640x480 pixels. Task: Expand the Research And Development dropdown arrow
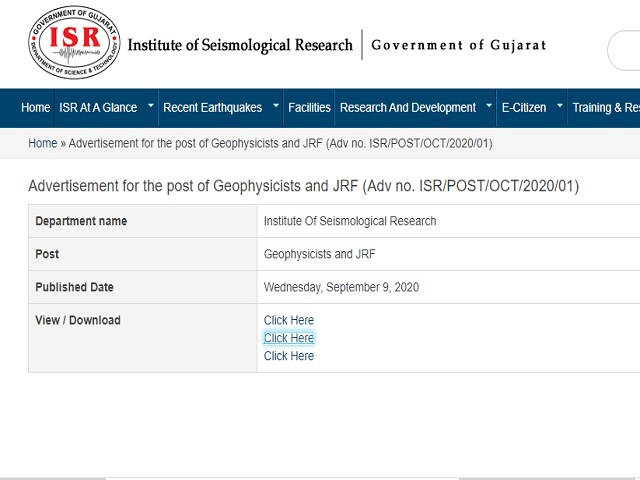coord(489,105)
